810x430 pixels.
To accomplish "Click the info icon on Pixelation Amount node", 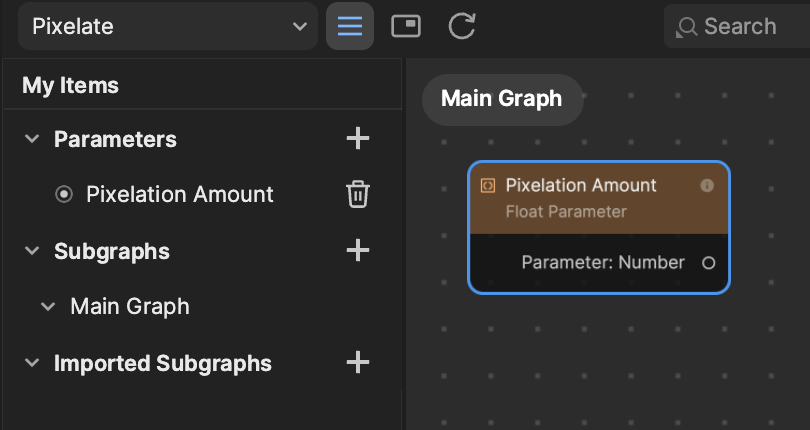I will 707,186.
